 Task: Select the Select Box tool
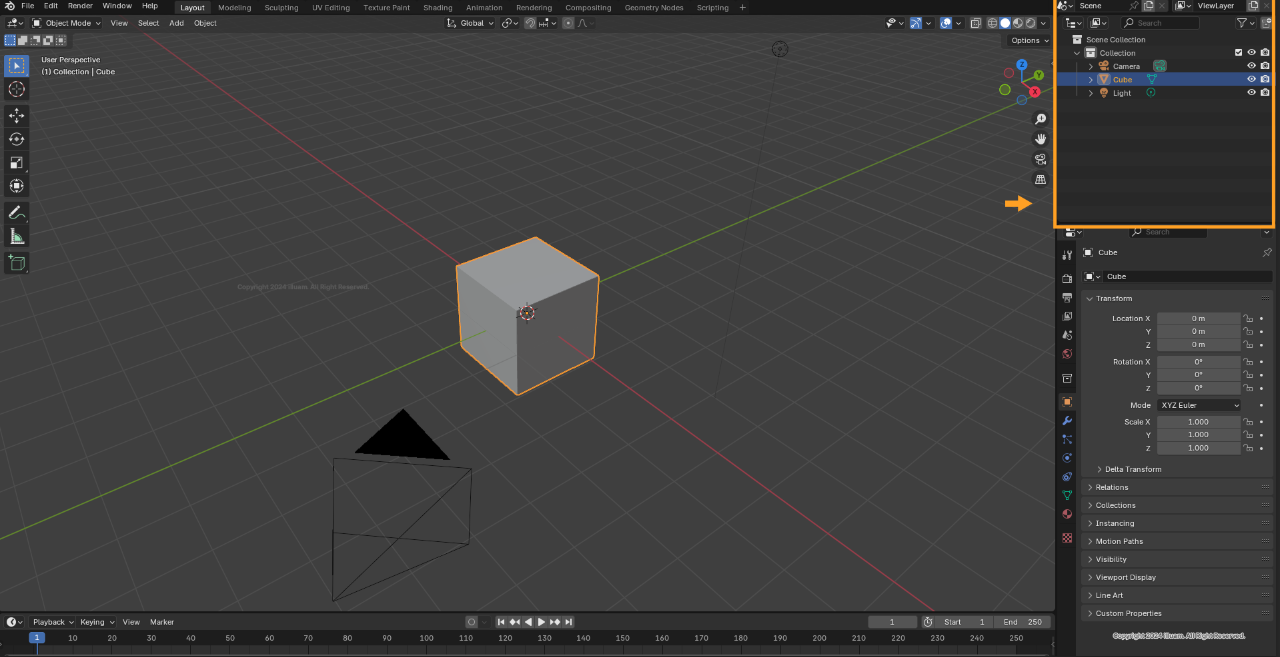click(17, 66)
